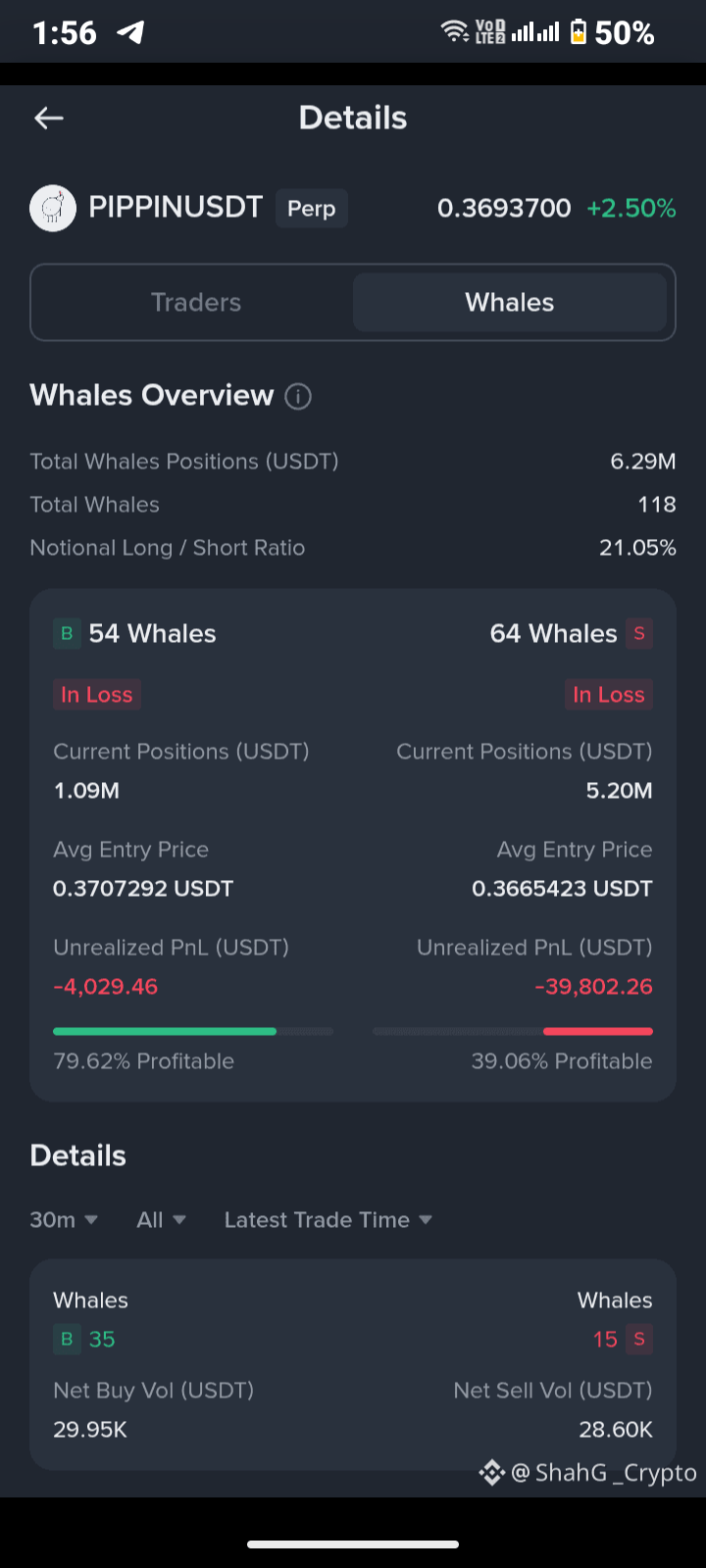Select the Whales tab
The image size is (706, 1568).
click(x=510, y=302)
